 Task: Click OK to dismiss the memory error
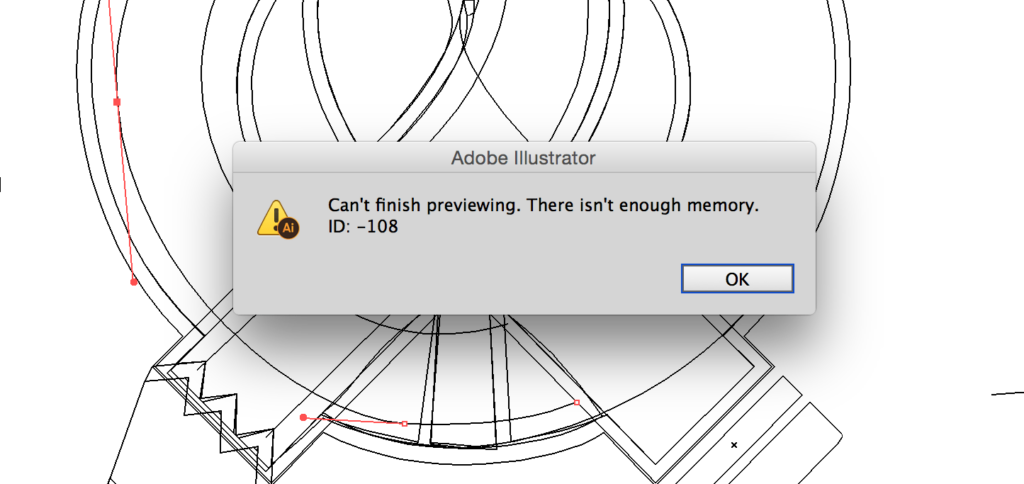coord(737,279)
